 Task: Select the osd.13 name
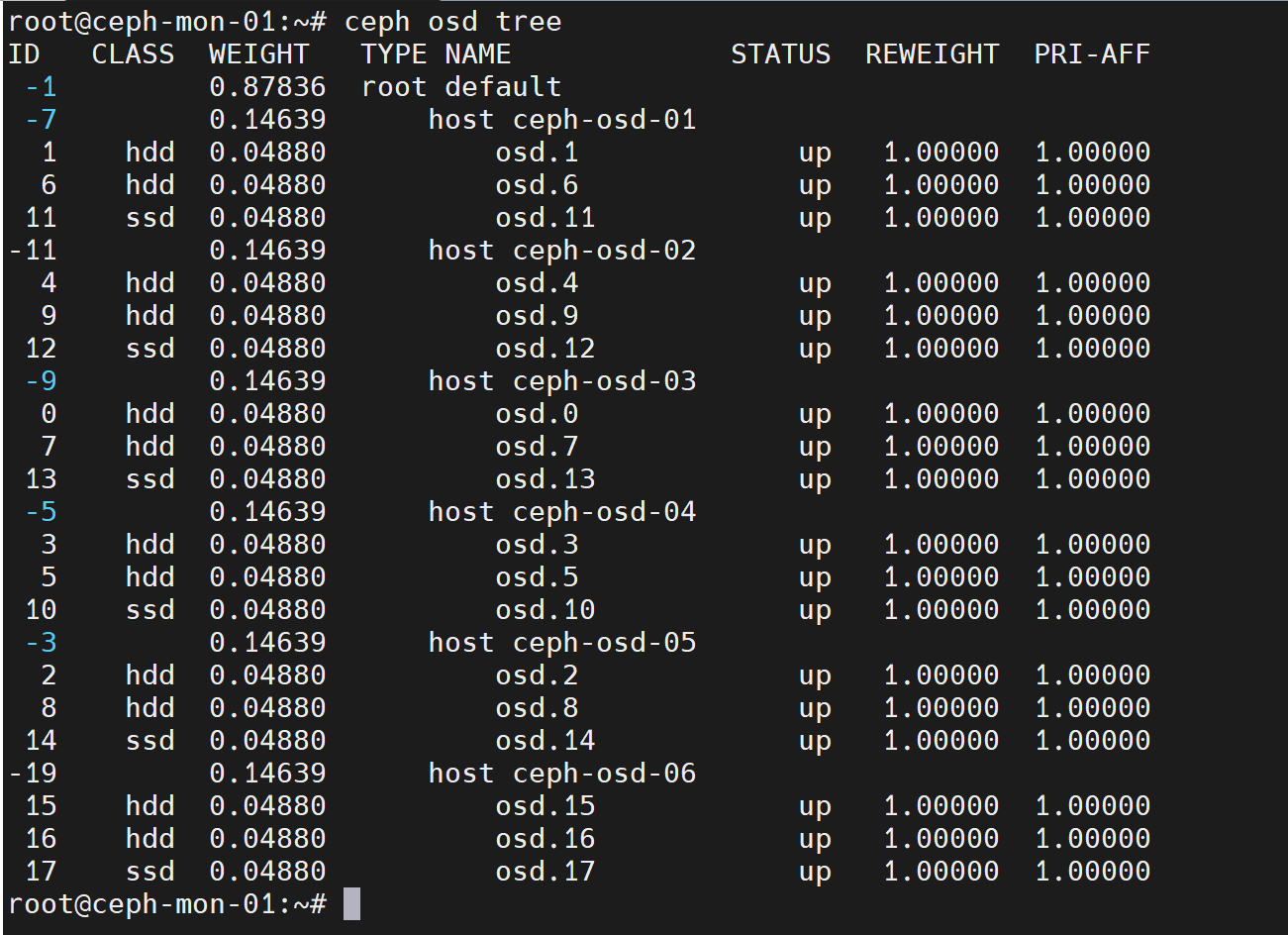point(545,478)
